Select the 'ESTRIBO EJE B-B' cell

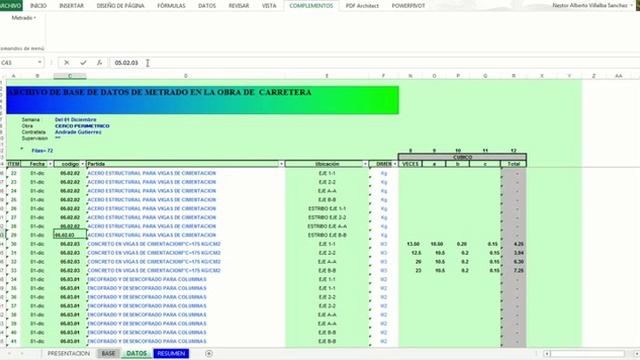coord(327,235)
